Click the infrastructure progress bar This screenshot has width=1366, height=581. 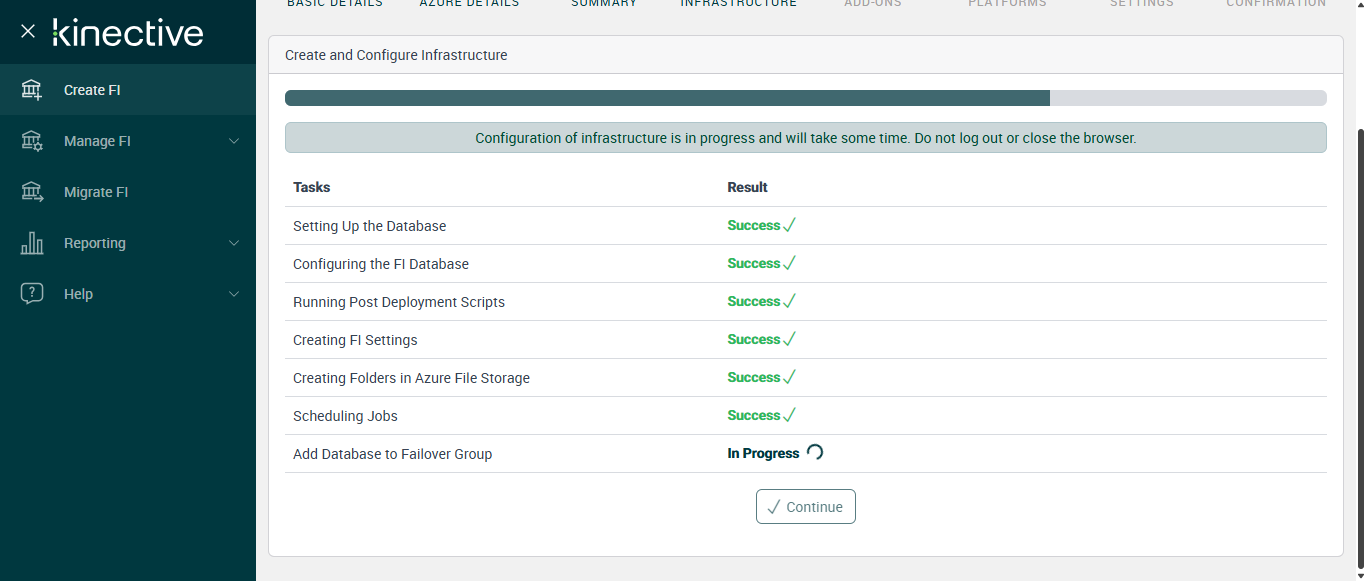click(x=805, y=98)
